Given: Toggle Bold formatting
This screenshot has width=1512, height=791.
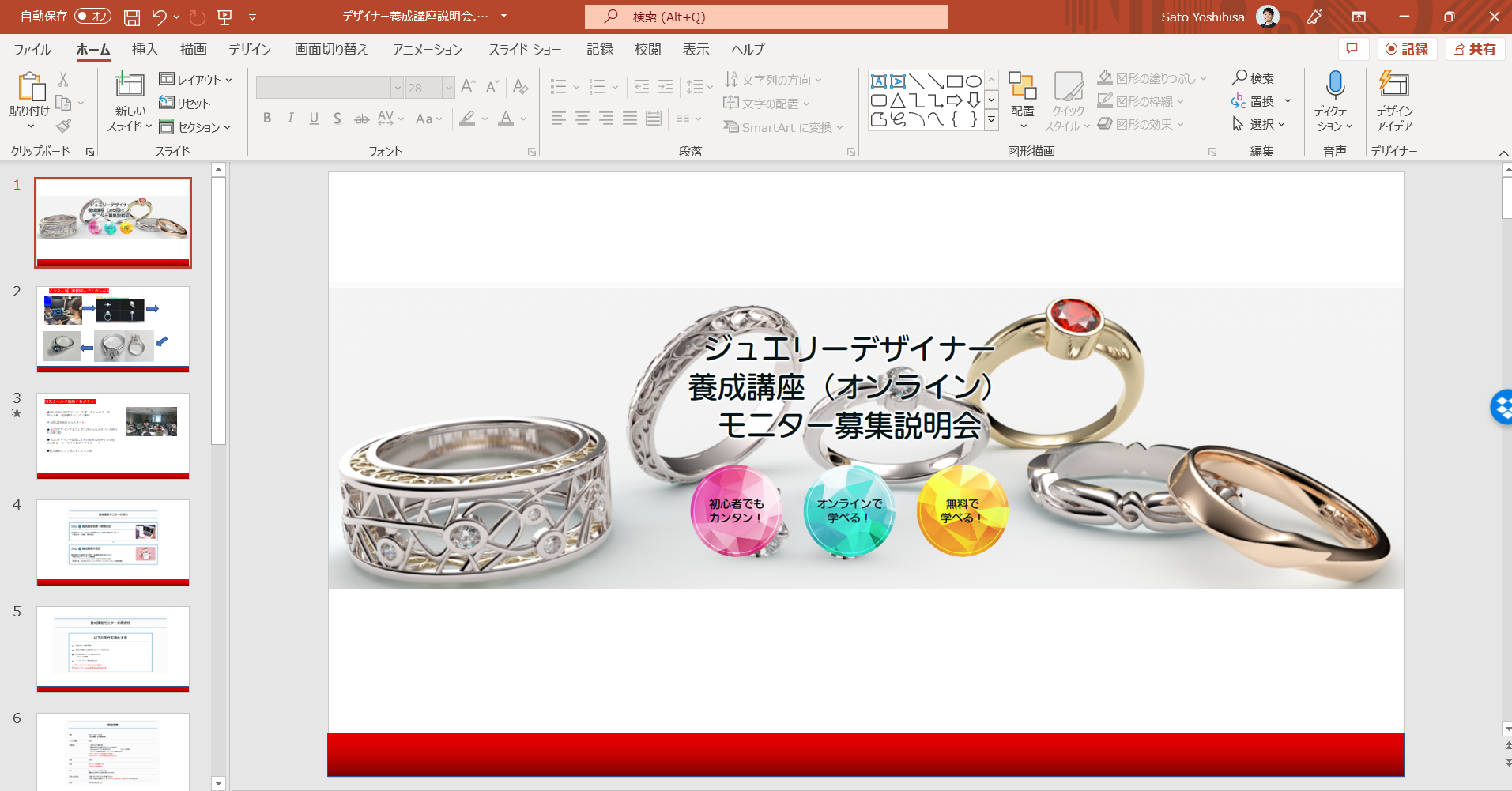Looking at the screenshot, I should [x=267, y=119].
